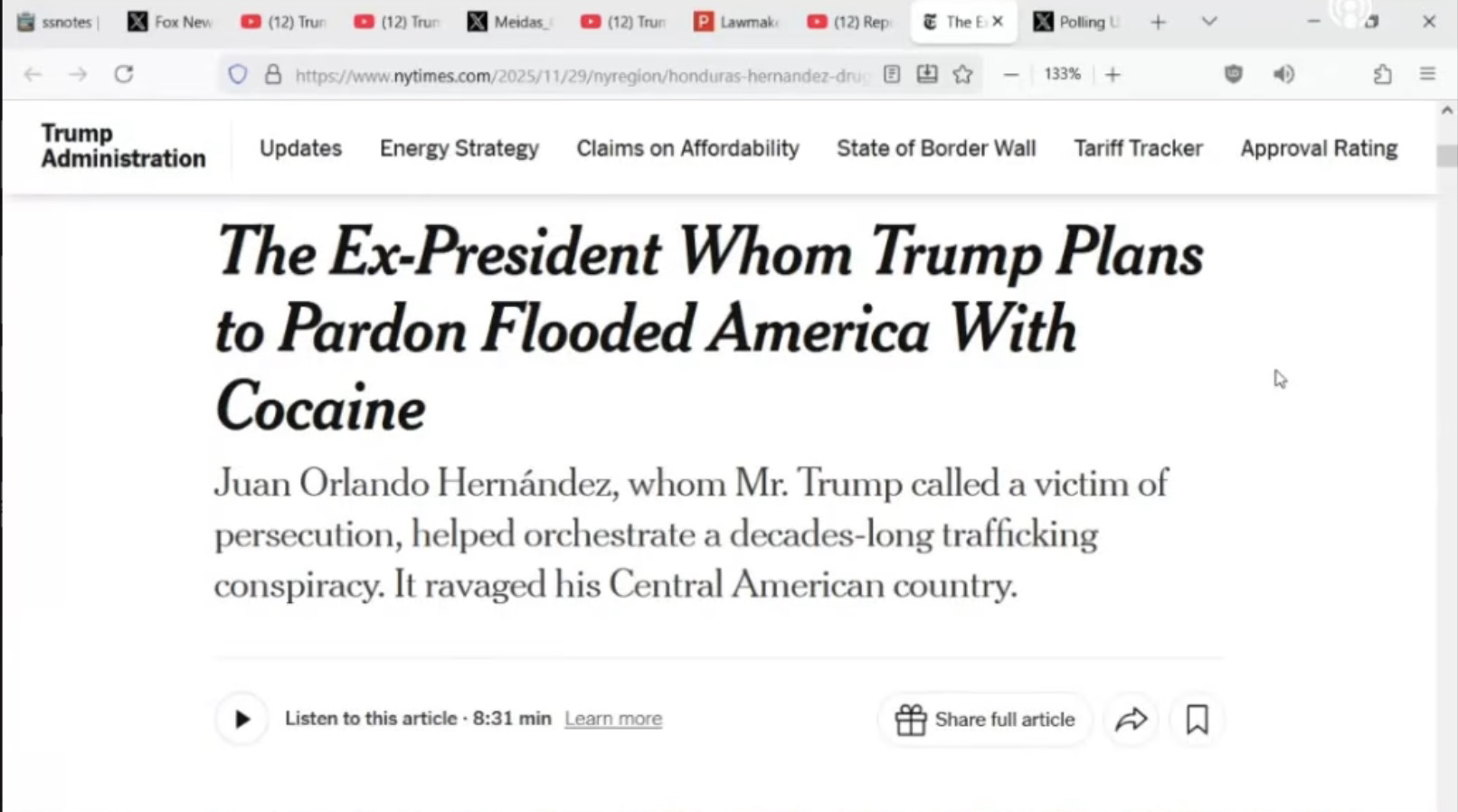
Task: Switch to the Fox News tab
Action: click(x=170, y=22)
